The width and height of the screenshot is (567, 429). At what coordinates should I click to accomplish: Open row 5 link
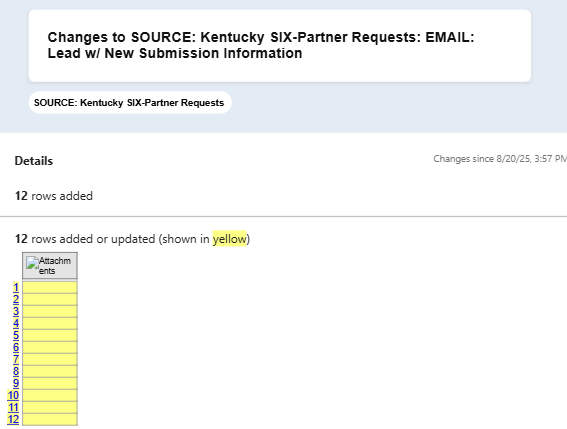(x=16, y=335)
